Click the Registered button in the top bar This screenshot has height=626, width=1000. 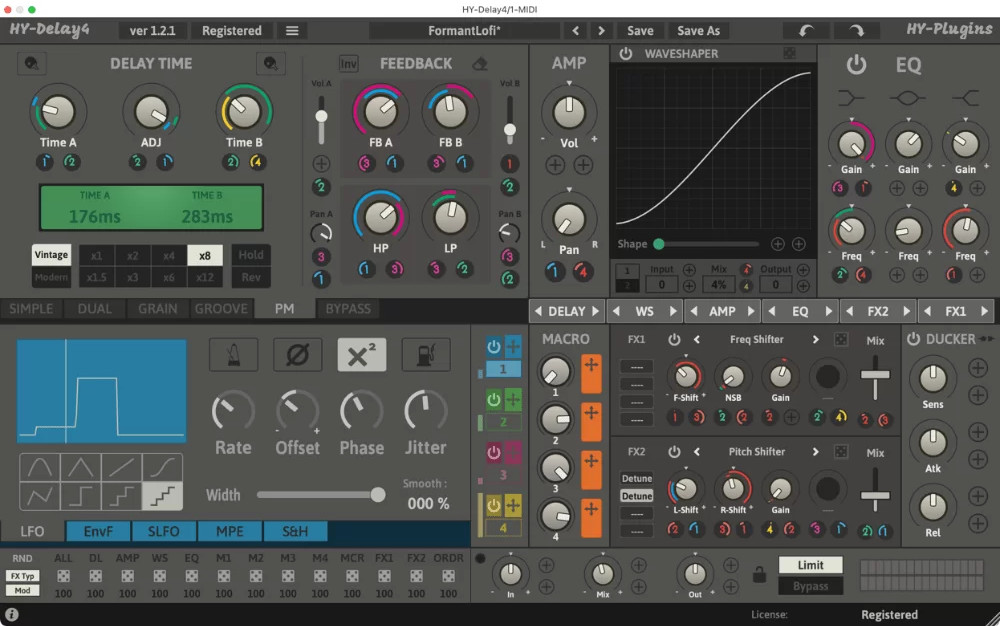click(231, 30)
